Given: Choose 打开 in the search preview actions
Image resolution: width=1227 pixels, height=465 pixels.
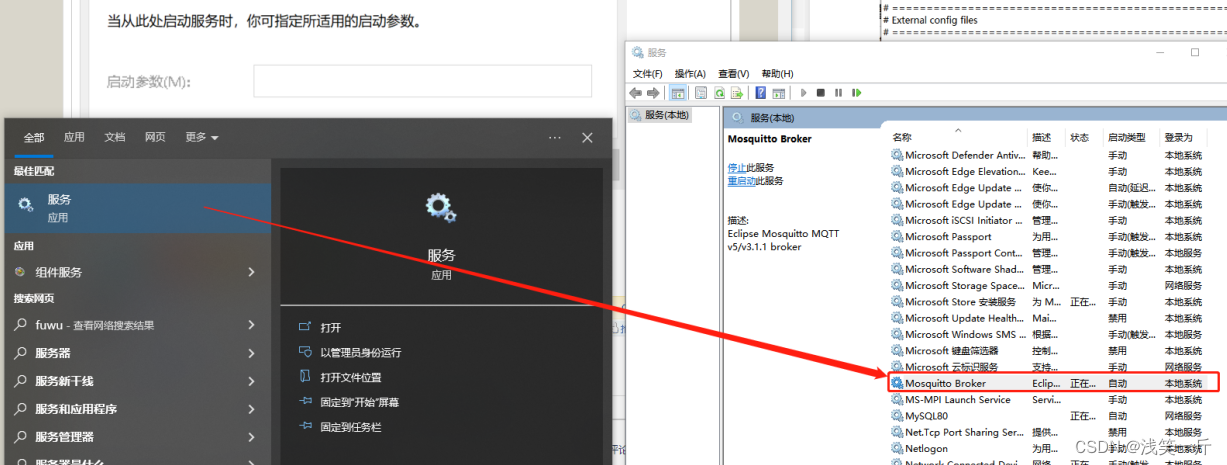Looking at the screenshot, I should click(x=331, y=327).
